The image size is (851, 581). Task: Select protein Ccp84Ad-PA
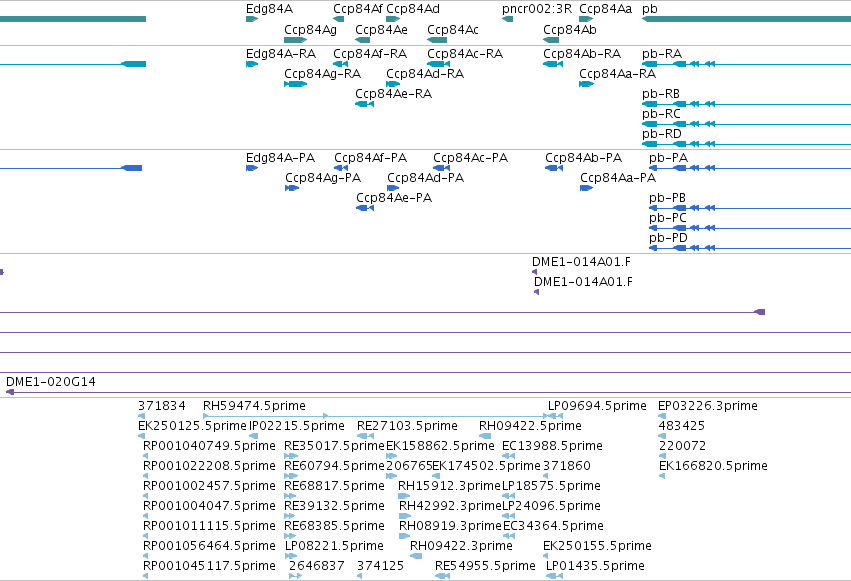click(x=426, y=178)
